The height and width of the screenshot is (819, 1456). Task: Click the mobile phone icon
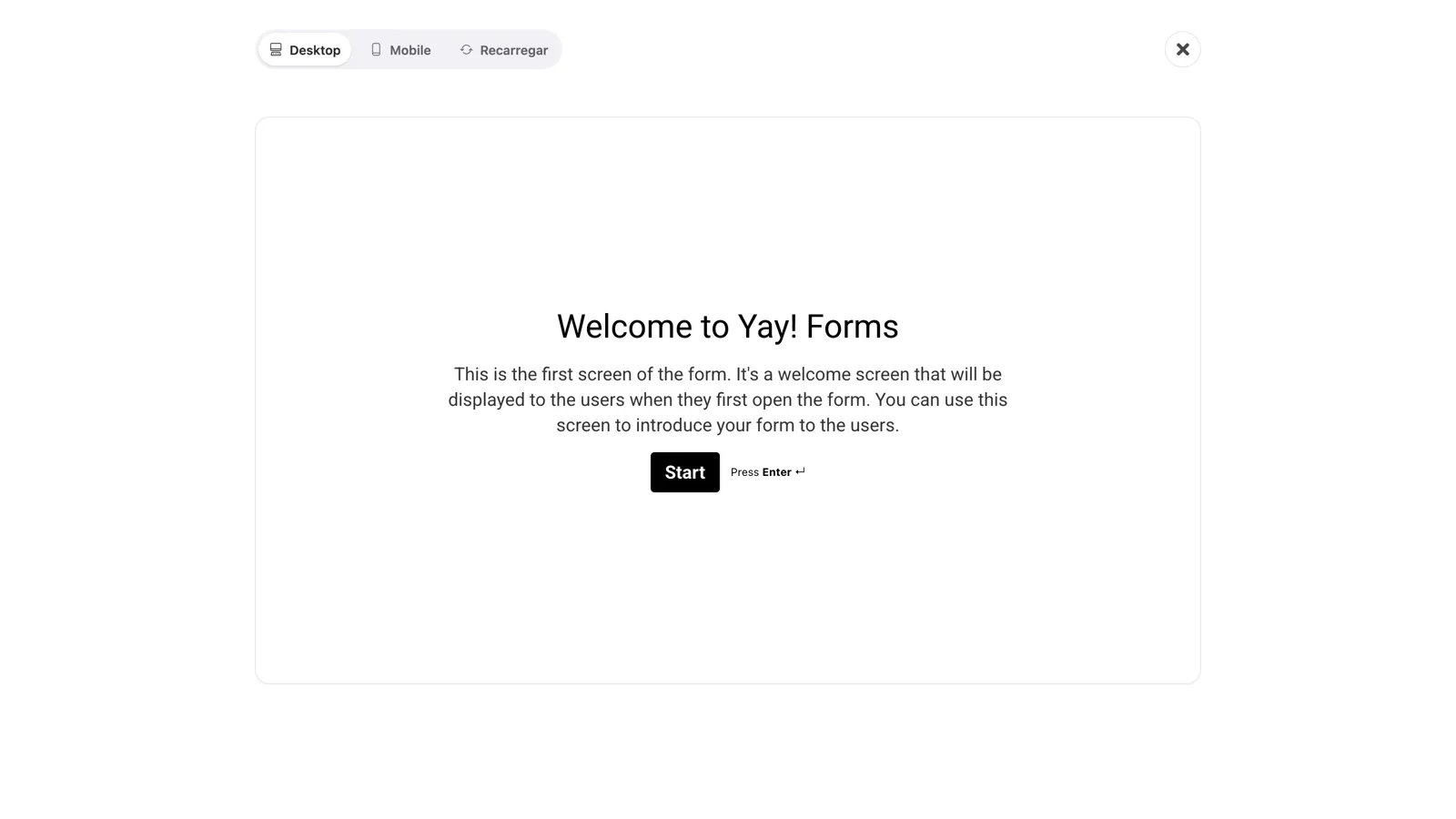tap(376, 50)
